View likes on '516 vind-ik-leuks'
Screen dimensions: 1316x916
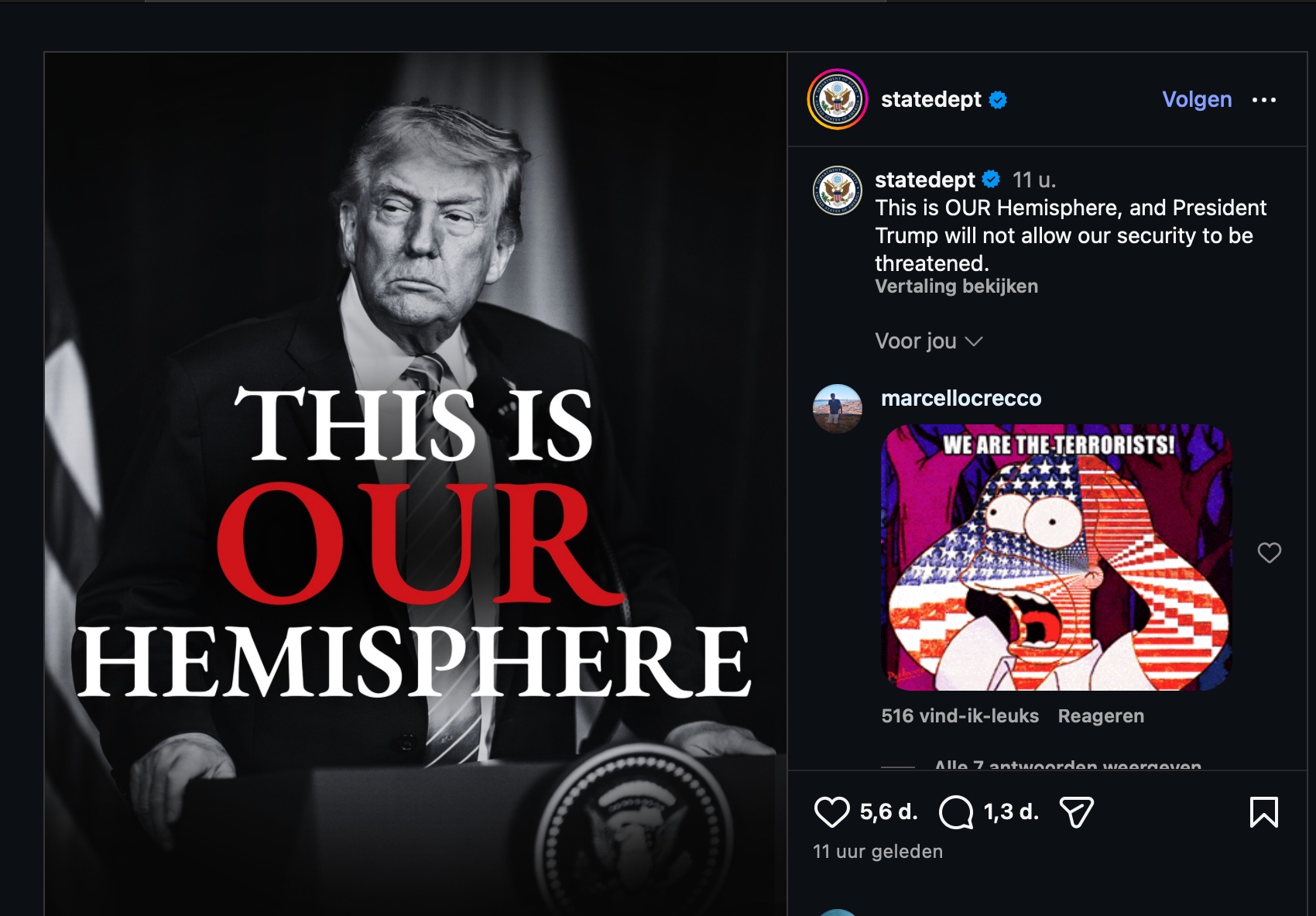(960, 716)
